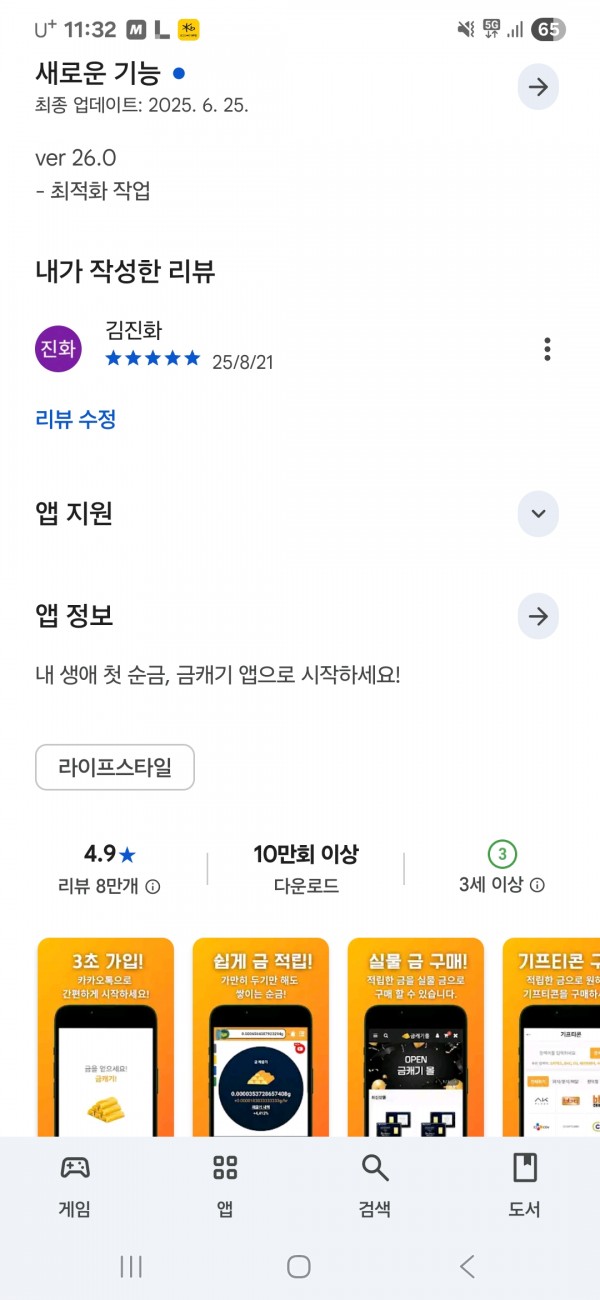
Task: Tap the info icon beside 리뷰 8만개
Action: pos(153,886)
